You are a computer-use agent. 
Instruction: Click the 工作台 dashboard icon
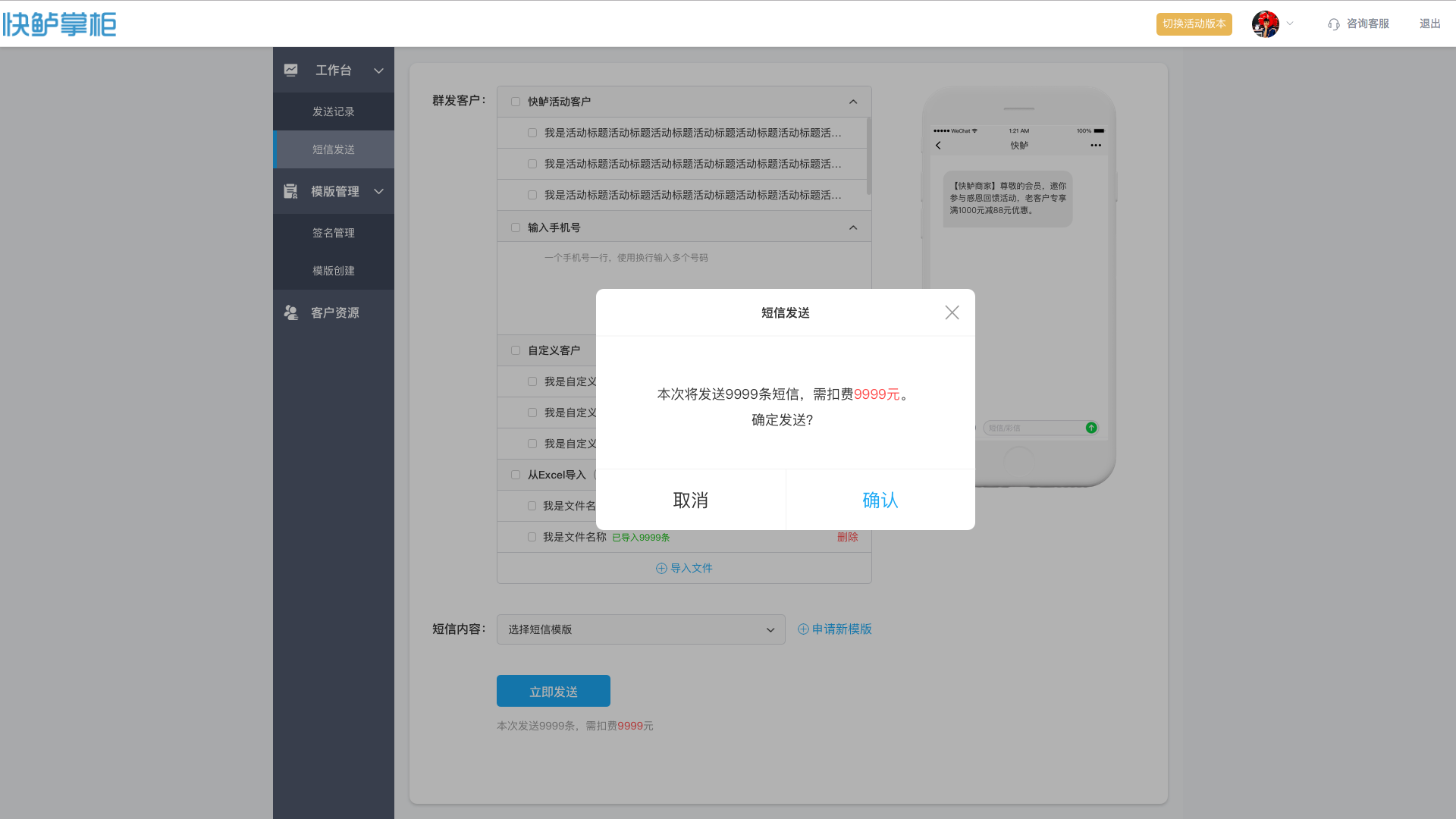[x=291, y=70]
